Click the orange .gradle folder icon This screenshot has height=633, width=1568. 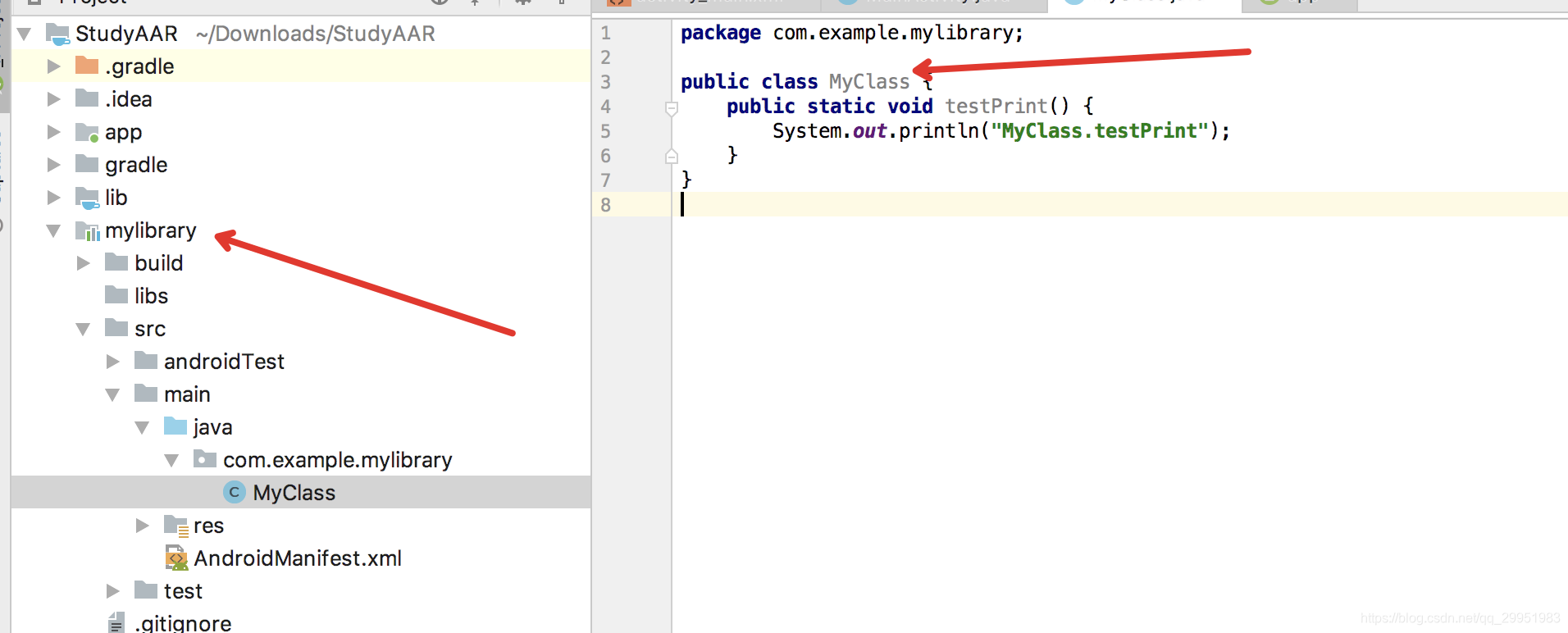(x=87, y=66)
